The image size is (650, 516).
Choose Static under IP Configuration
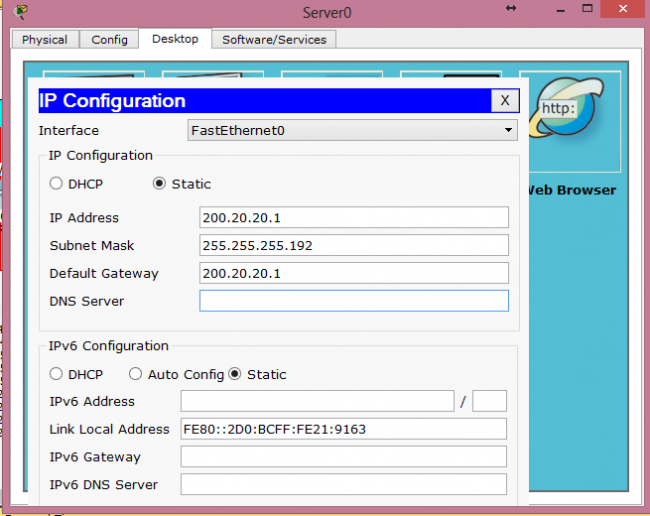(159, 184)
